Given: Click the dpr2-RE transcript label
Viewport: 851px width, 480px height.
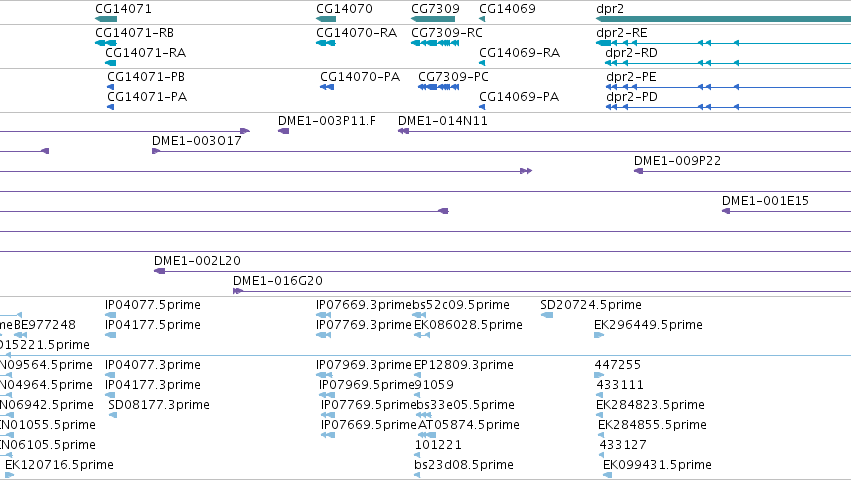Looking at the screenshot, I should [x=621, y=33].
